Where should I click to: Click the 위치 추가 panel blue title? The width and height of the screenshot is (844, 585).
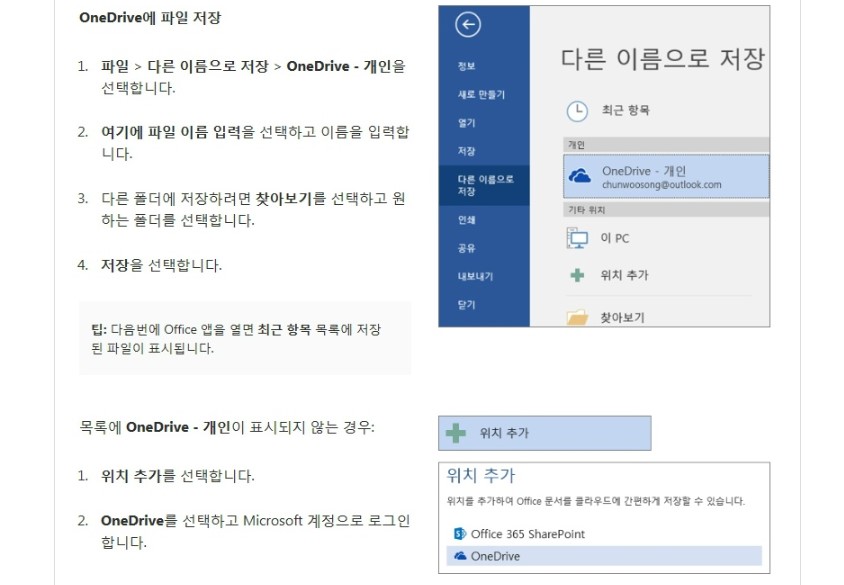(481, 475)
